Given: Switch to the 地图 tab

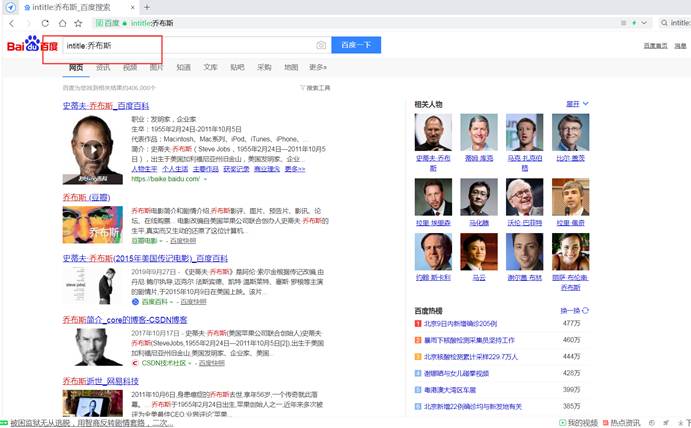Looking at the screenshot, I should click(x=291, y=67).
